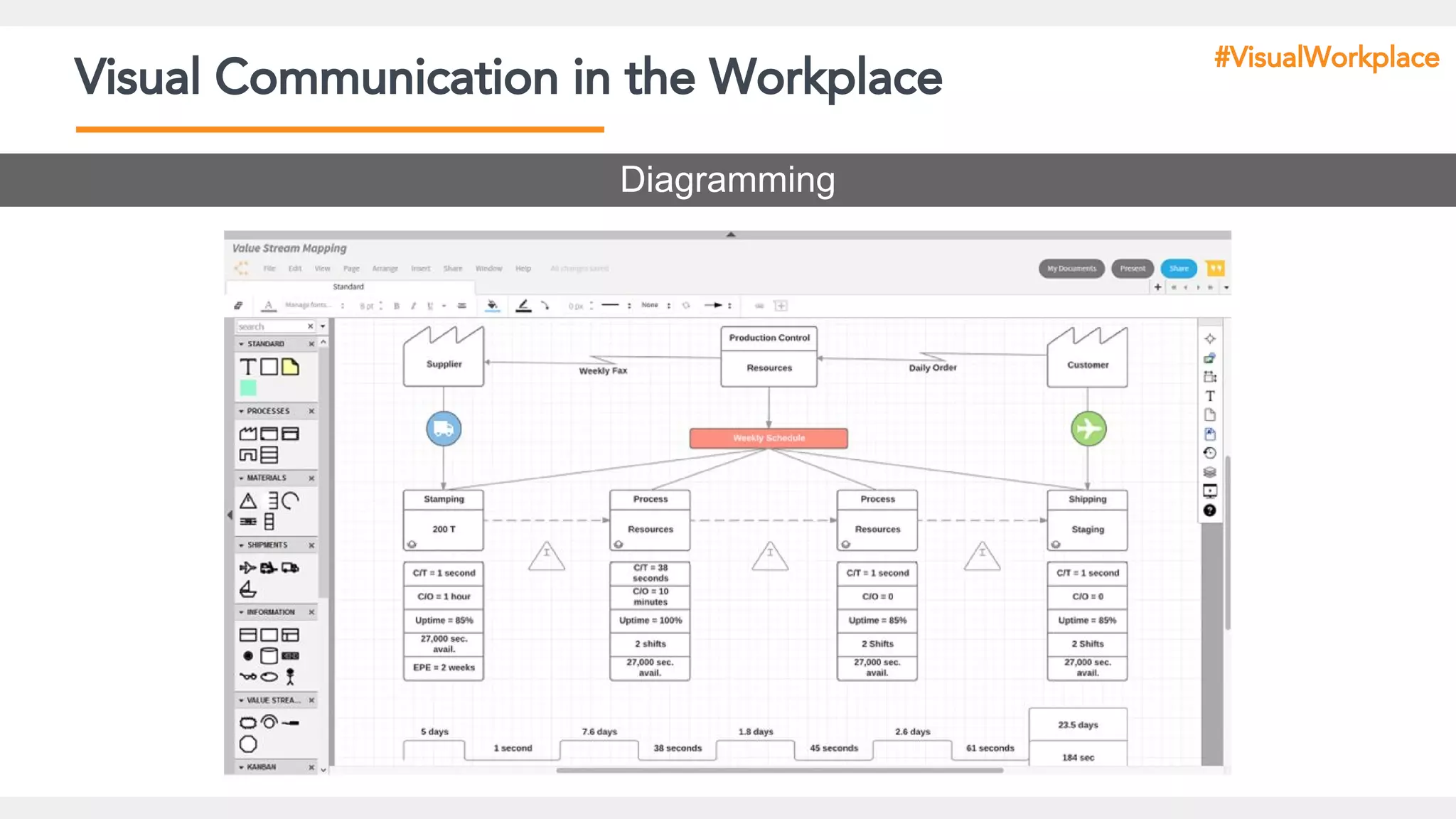
Task: Open the Text tool in right dock
Action: pos(1210,396)
